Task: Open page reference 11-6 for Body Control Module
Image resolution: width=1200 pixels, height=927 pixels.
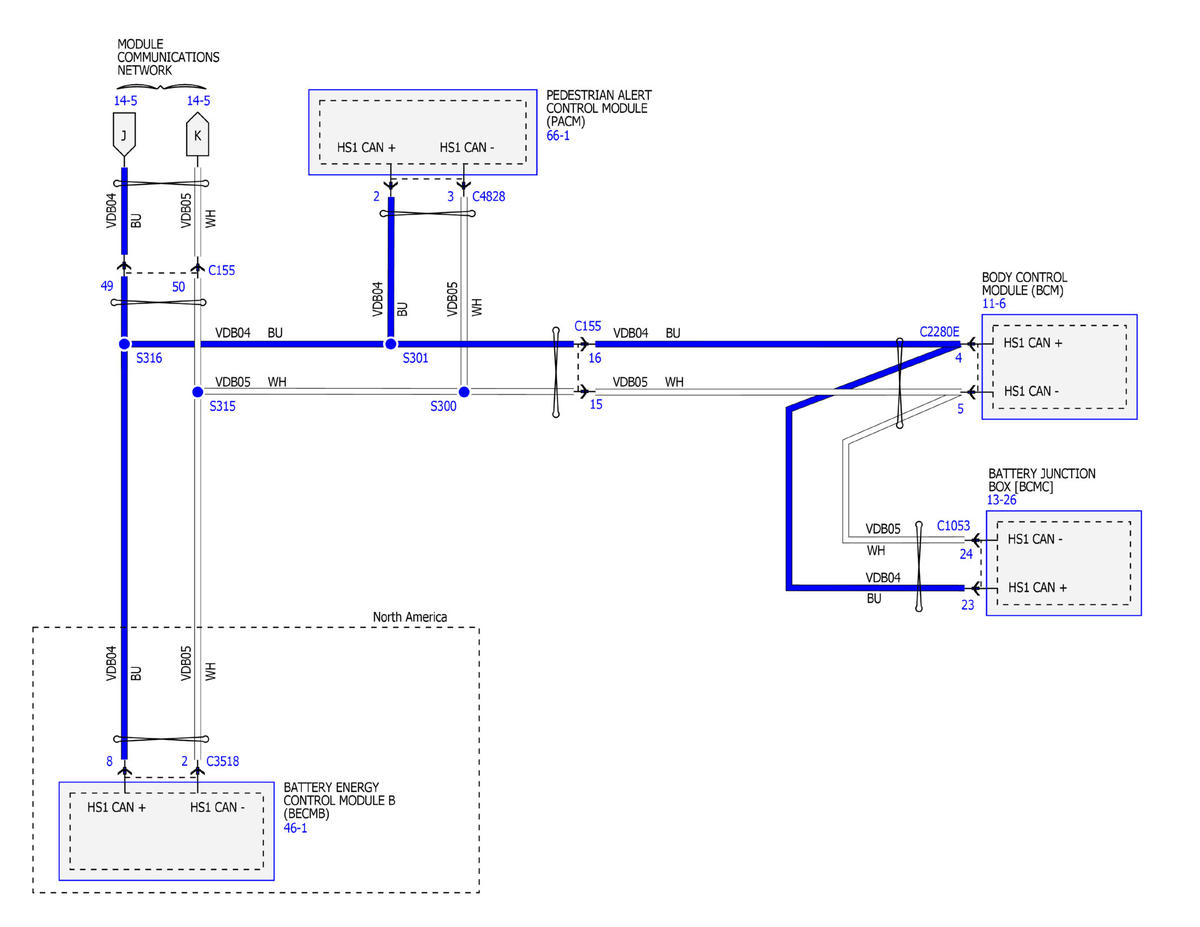Action: pos(995,303)
